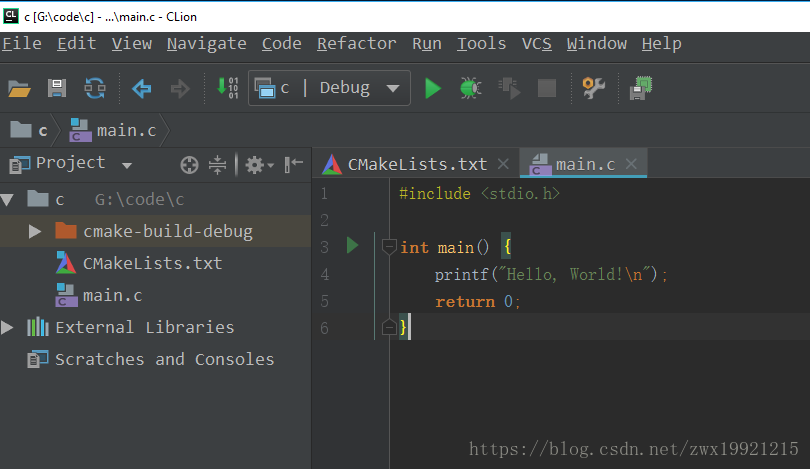The height and width of the screenshot is (469, 810).
Task: Expand the cmake-build-debug folder arrow
Action: [35, 231]
